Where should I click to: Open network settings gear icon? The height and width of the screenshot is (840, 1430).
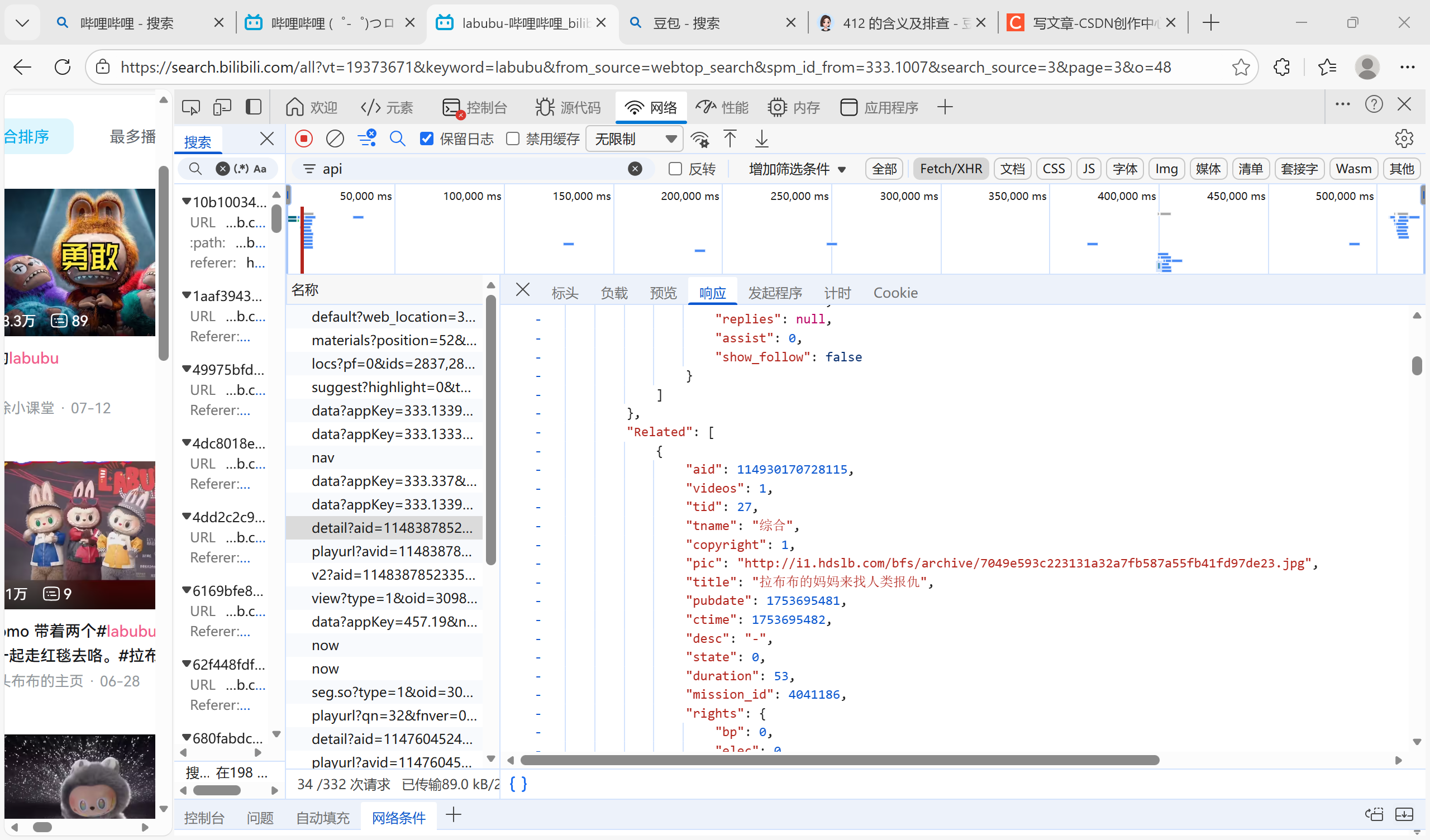[1403, 139]
